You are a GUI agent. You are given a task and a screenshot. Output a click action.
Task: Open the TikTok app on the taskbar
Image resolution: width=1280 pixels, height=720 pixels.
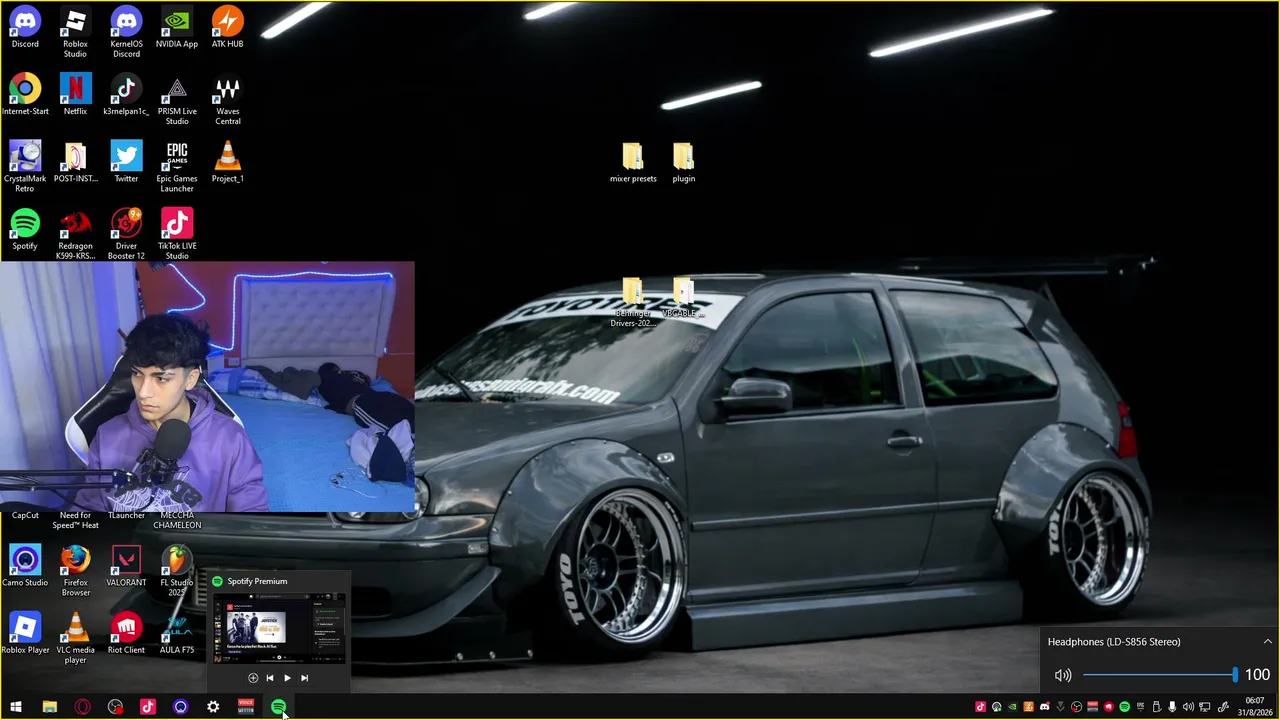tap(148, 707)
